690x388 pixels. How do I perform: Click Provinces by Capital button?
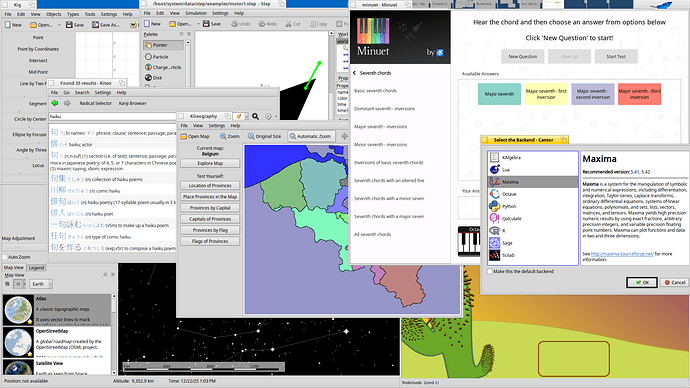(x=210, y=208)
